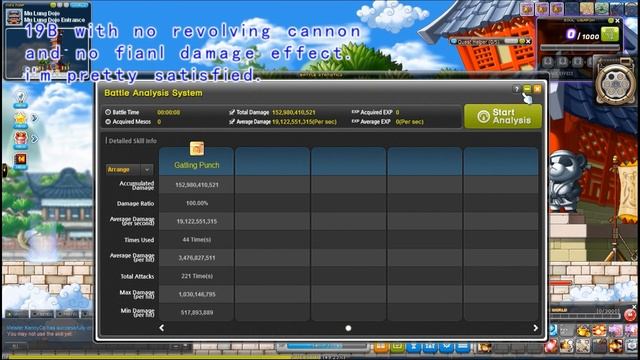Close the Quest Helper bar
Screen dimensions: 640x360
click(528, 41)
